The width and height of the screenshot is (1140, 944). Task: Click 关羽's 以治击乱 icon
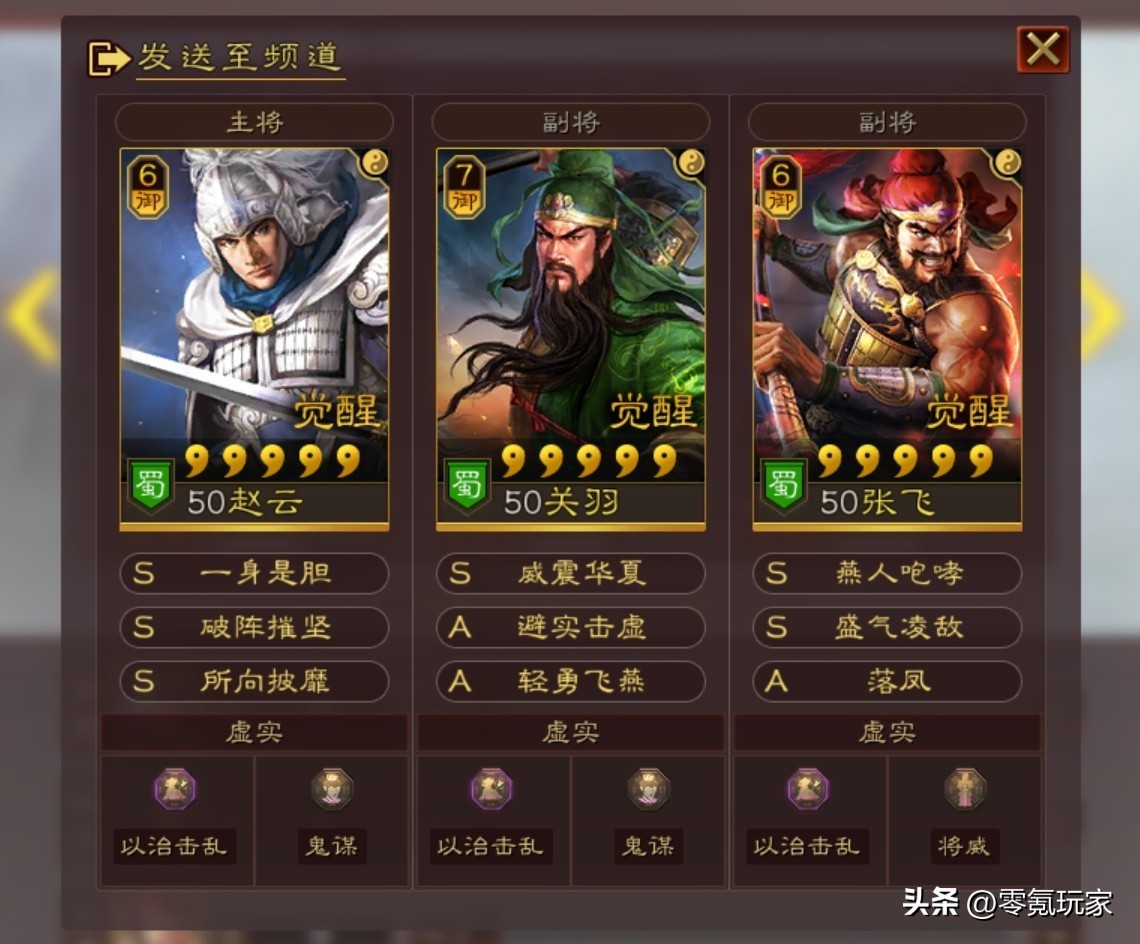(491, 789)
